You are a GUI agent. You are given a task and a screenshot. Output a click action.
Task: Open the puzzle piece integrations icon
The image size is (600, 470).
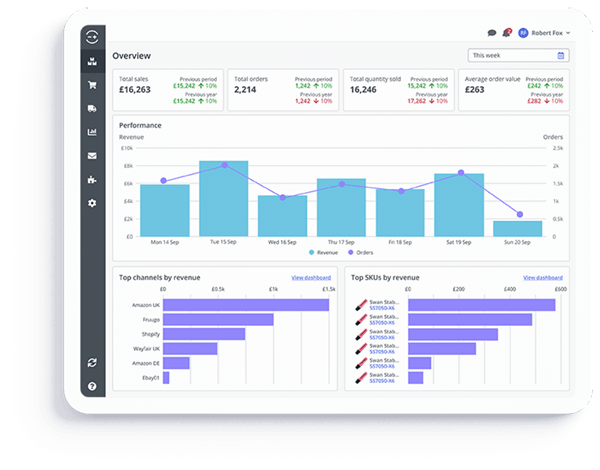[x=92, y=180]
